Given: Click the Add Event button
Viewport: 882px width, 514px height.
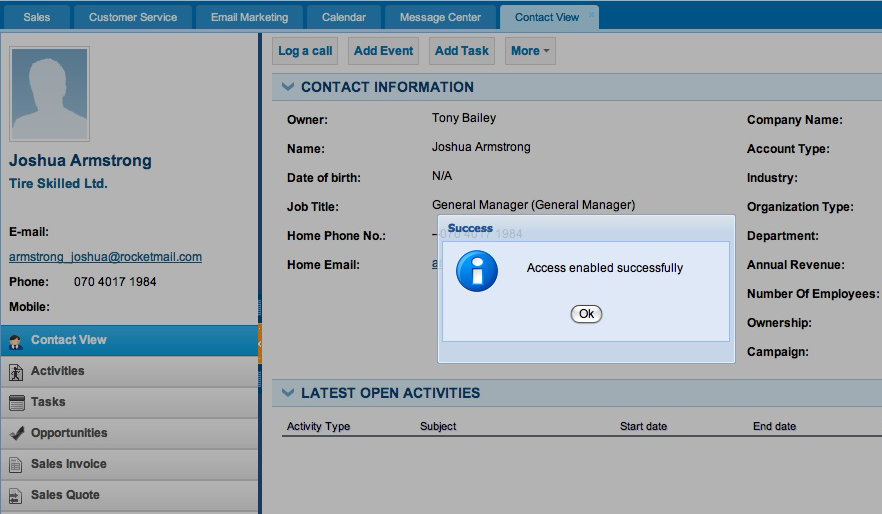Looking at the screenshot, I should pos(383,51).
